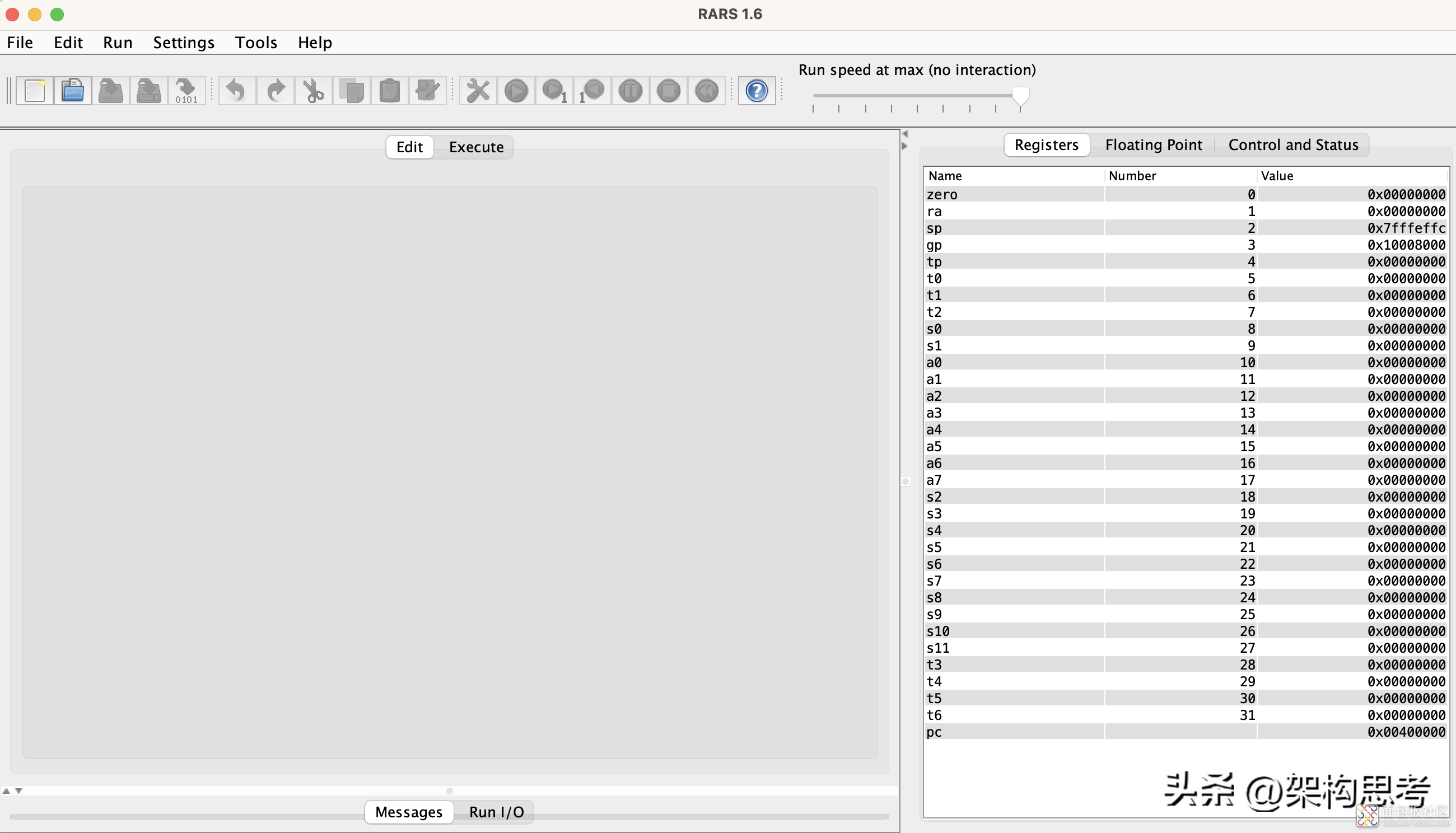Image resolution: width=1456 pixels, height=833 pixels.
Task: Click the up arrow of messages pane divider
Action: [6, 790]
